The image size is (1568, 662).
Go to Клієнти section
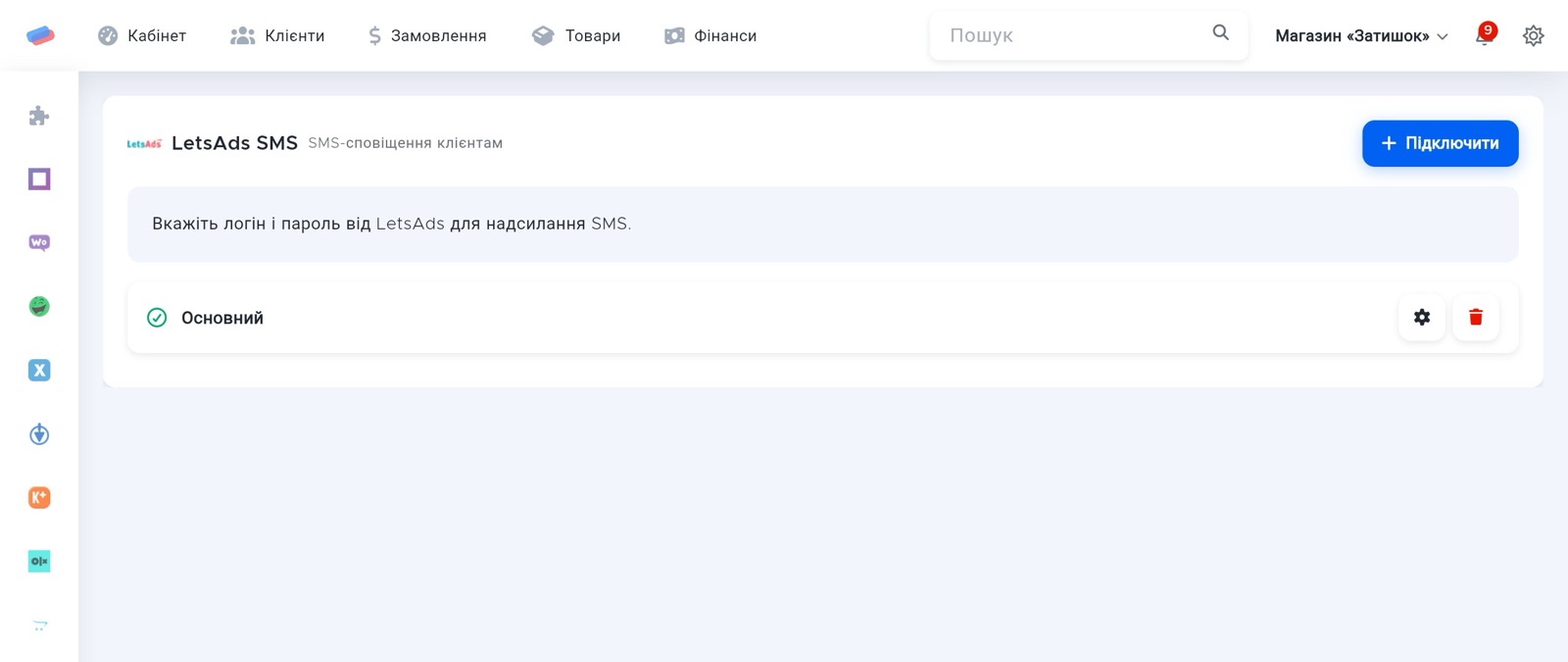click(277, 35)
